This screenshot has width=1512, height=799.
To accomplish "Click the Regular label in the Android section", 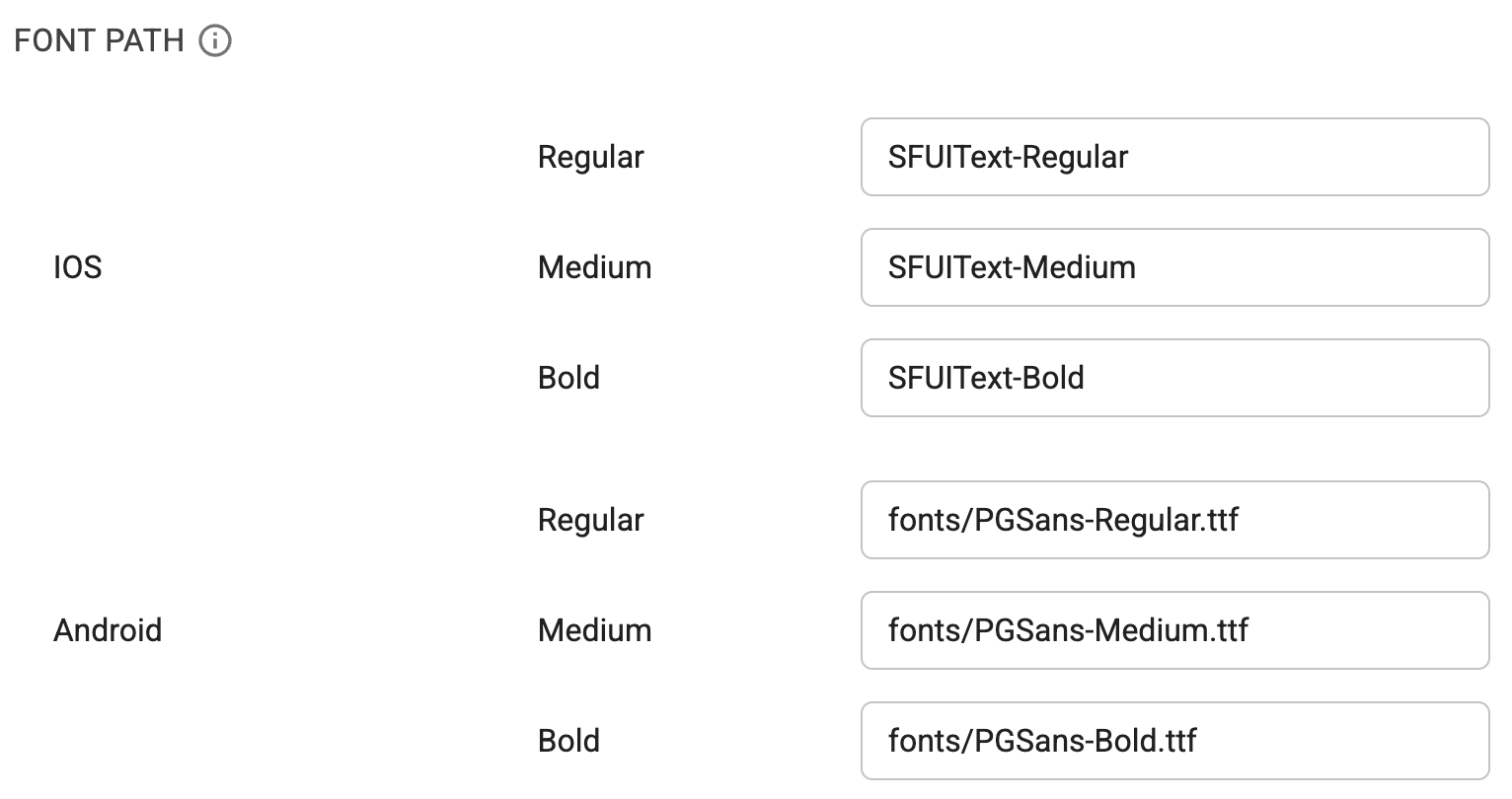I will [590, 520].
